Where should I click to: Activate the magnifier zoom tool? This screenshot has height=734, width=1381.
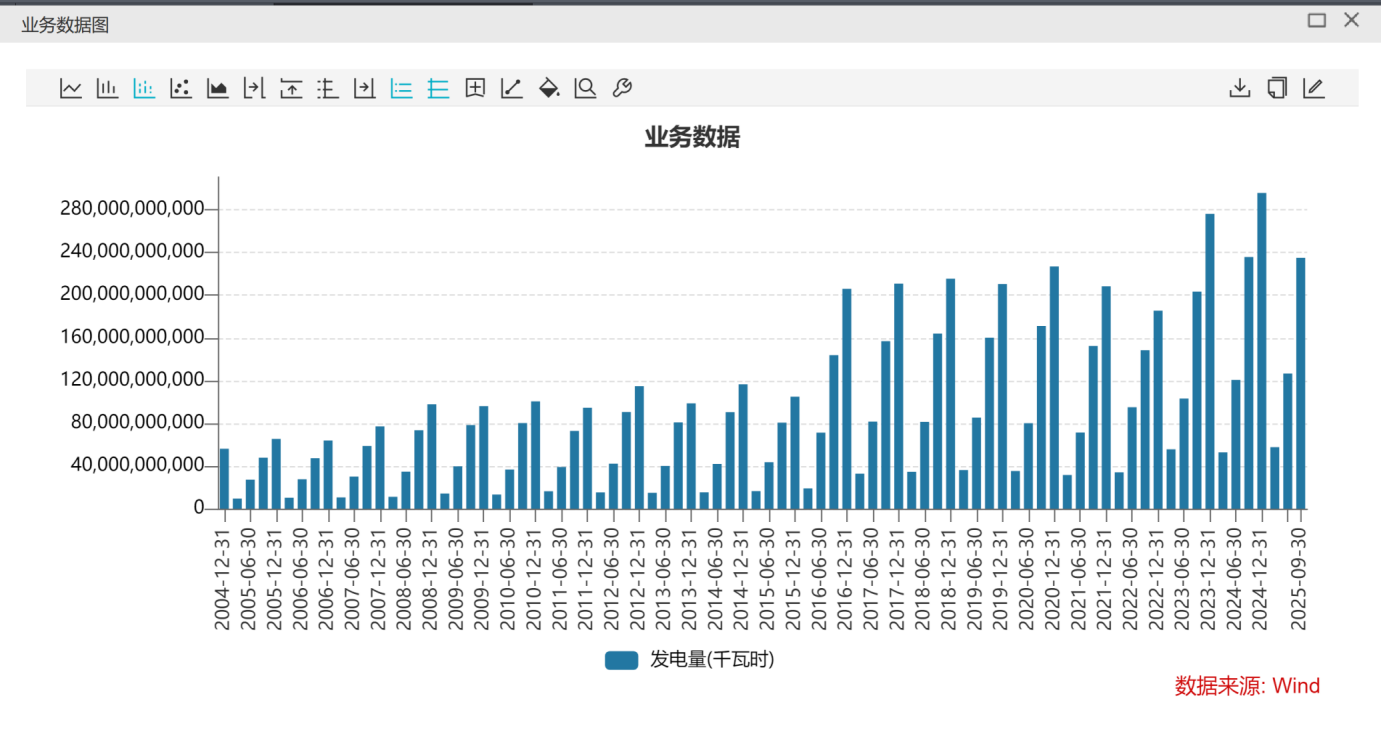pyautogui.click(x=585, y=89)
